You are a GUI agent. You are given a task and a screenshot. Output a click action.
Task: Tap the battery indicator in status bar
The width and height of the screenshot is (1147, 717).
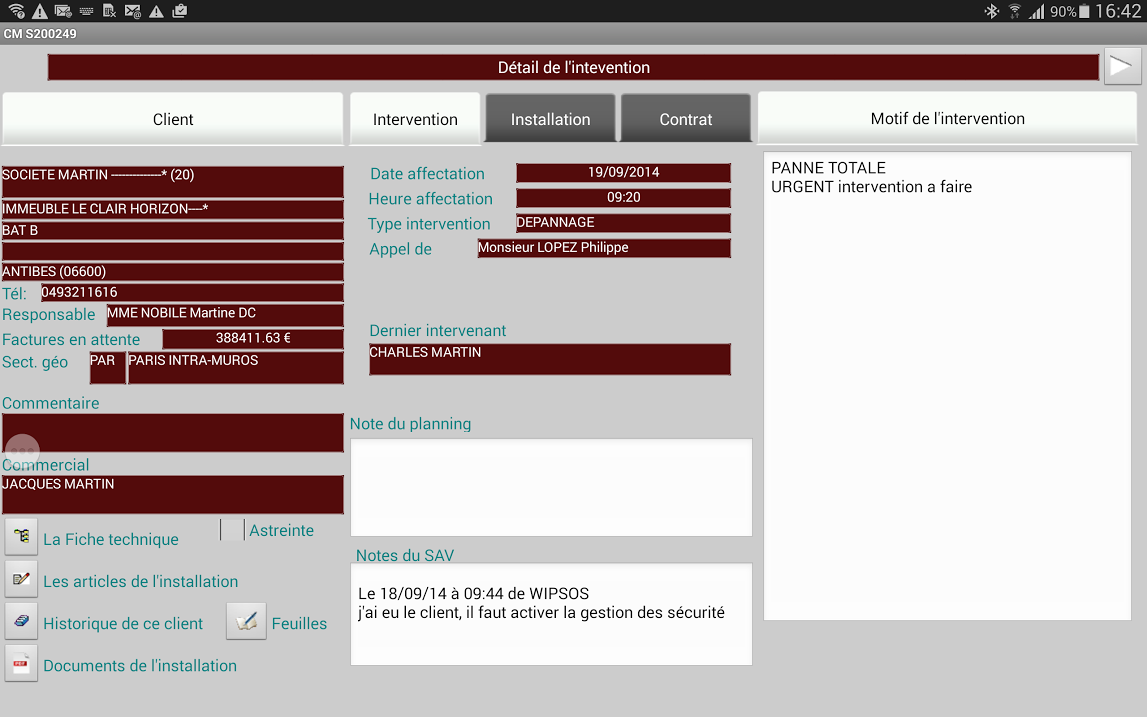(1085, 11)
